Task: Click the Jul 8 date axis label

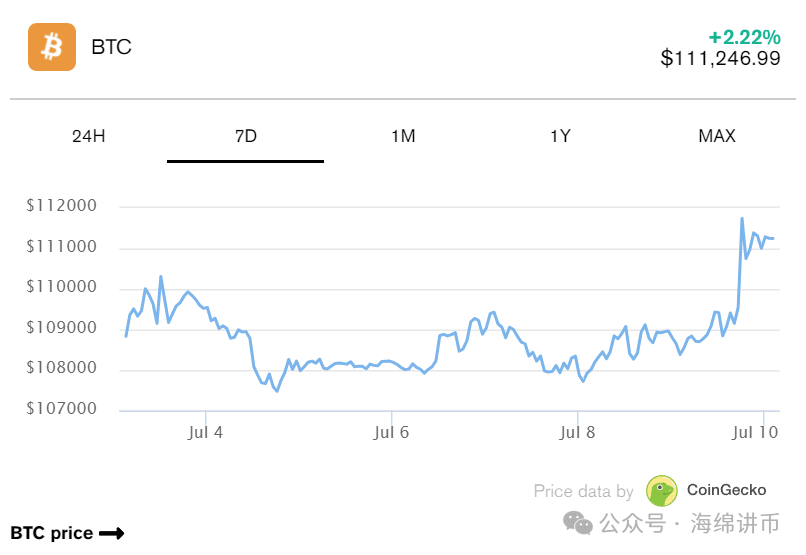Action: [577, 433]
